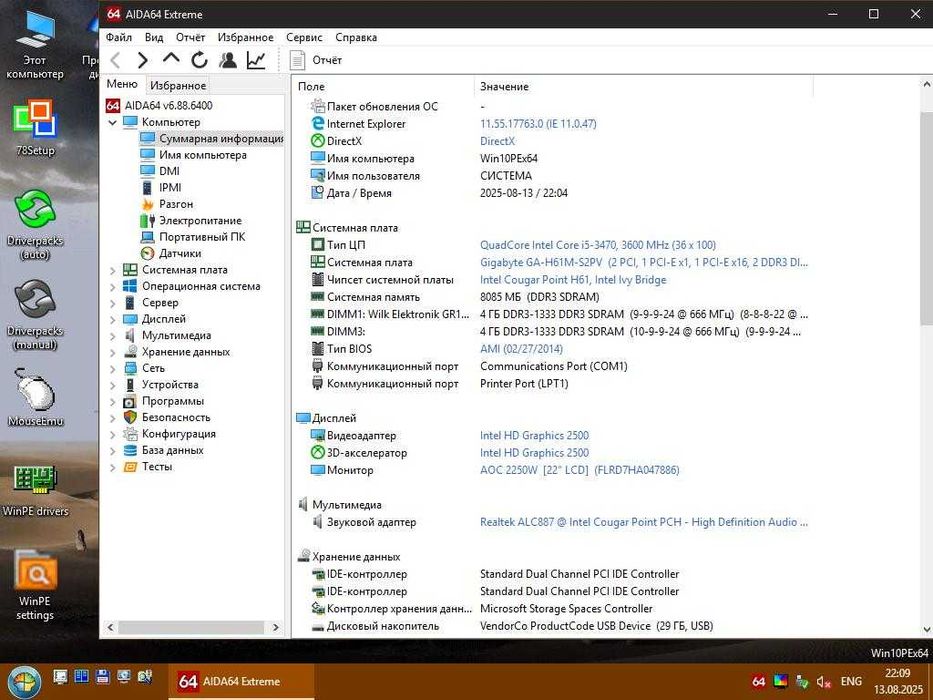Open the WinPE drivers desktop icon

35,490
